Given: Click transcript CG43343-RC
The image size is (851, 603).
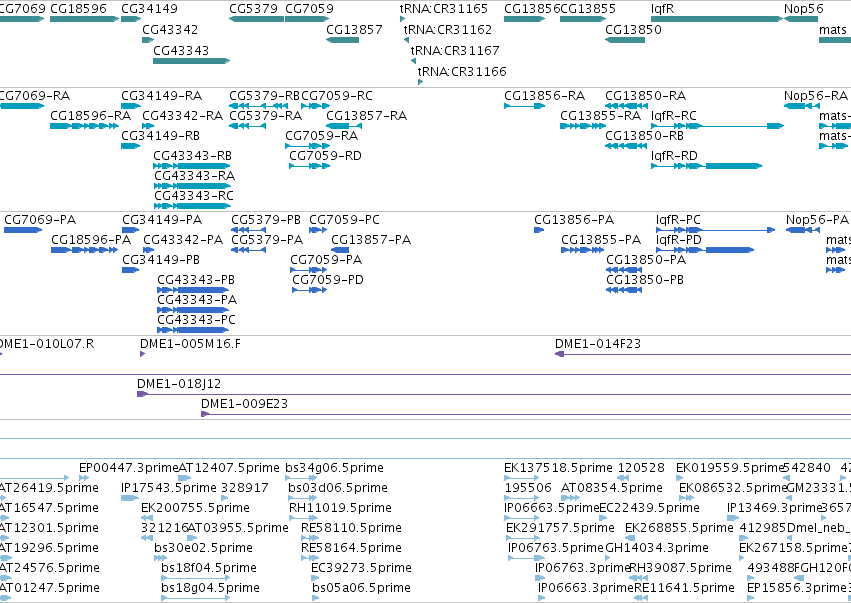Looking at the screenshot, I should point(194,195).
